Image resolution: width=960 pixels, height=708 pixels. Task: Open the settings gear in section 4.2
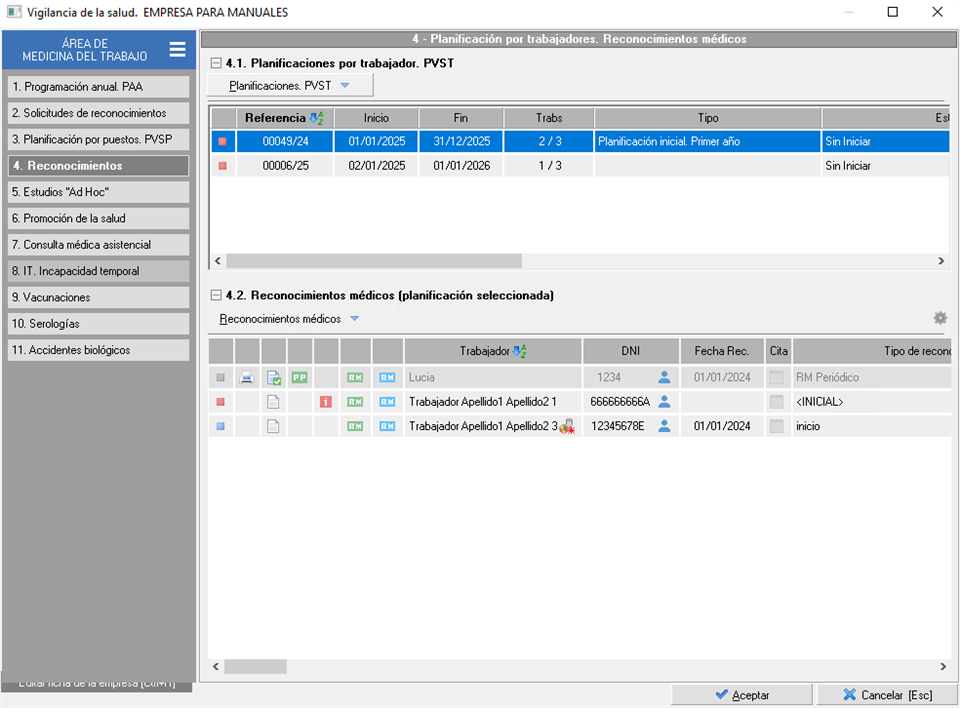tap(939, 318)
